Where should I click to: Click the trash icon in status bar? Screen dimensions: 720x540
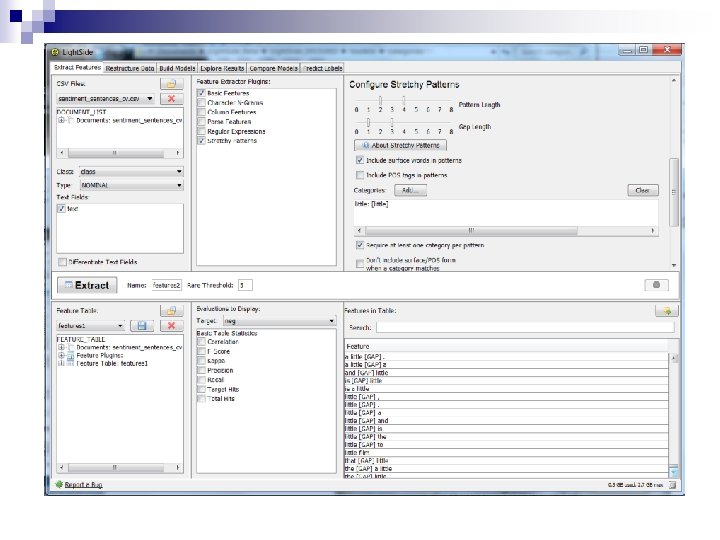(672, 485)
